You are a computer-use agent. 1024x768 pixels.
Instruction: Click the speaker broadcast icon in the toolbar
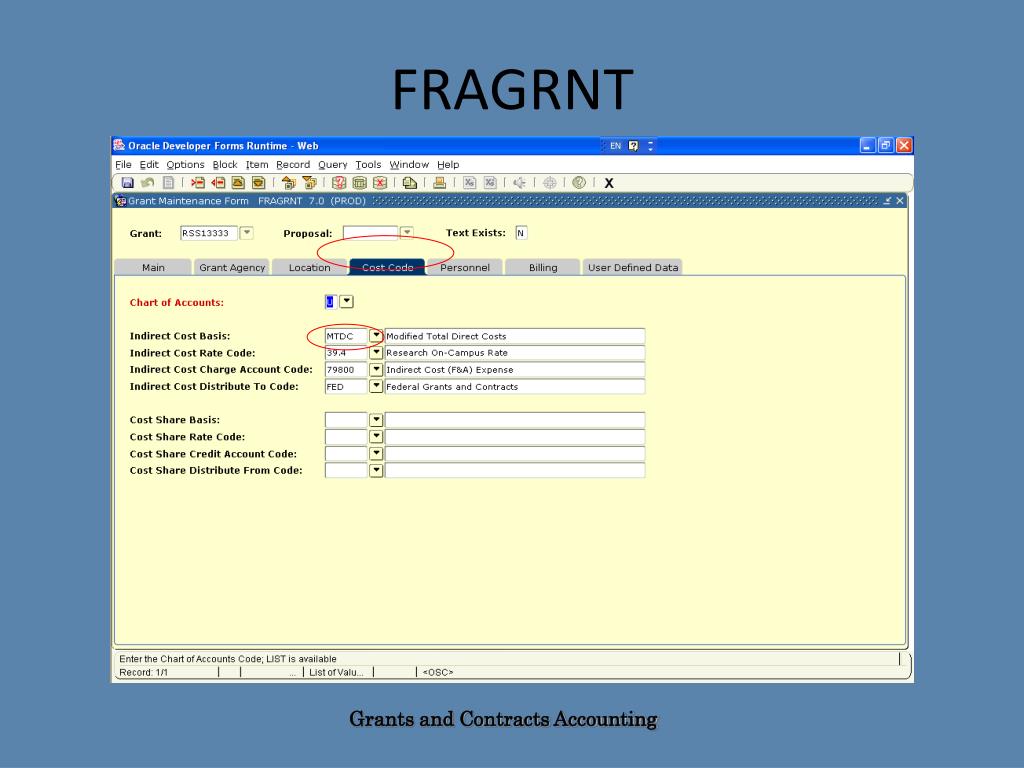(519, 183)
